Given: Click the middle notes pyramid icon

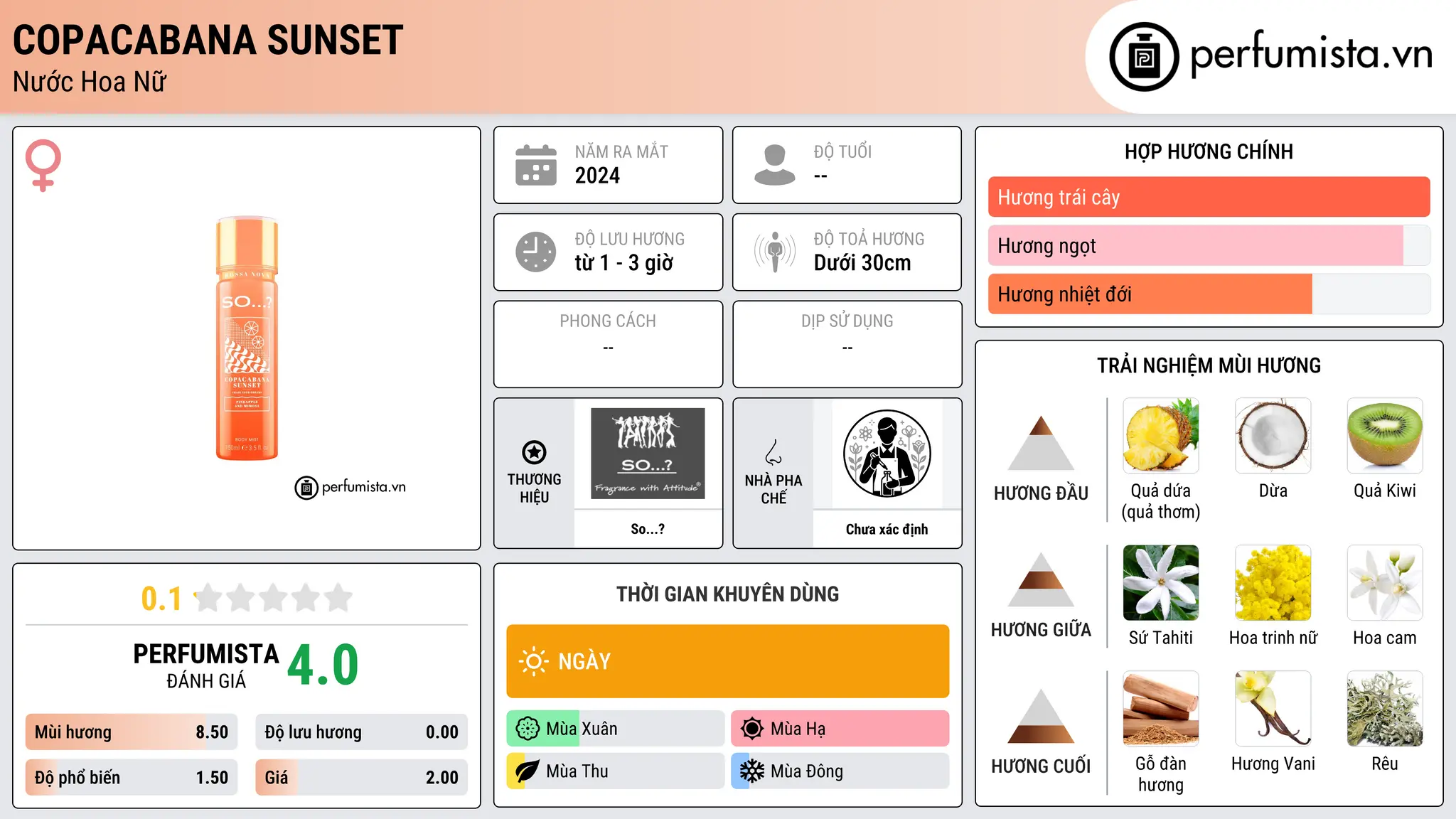Looking at the screenshot, I should tap(1041, 579).
